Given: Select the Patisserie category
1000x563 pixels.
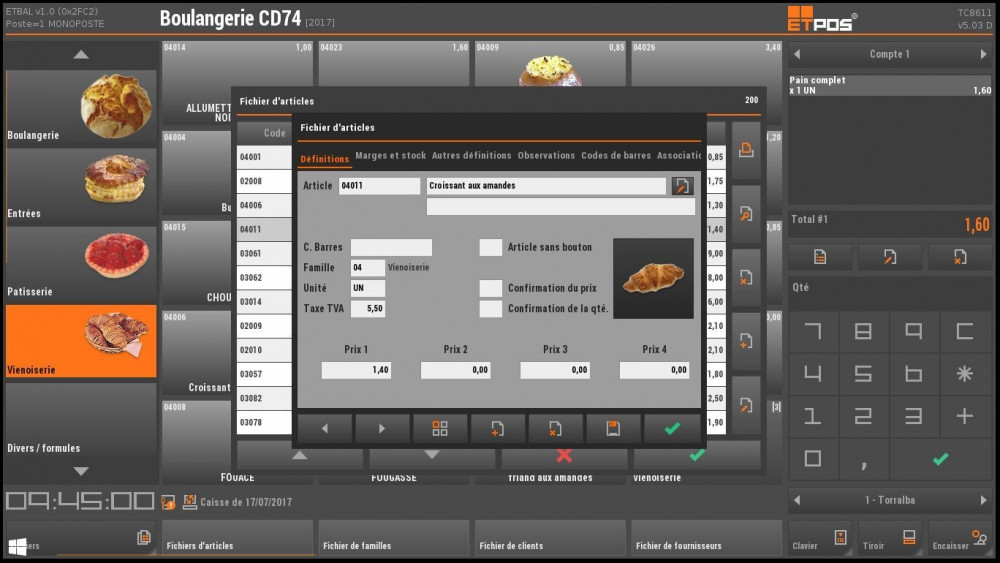Looking at the screenshot, I should click(x=81, y=265).
